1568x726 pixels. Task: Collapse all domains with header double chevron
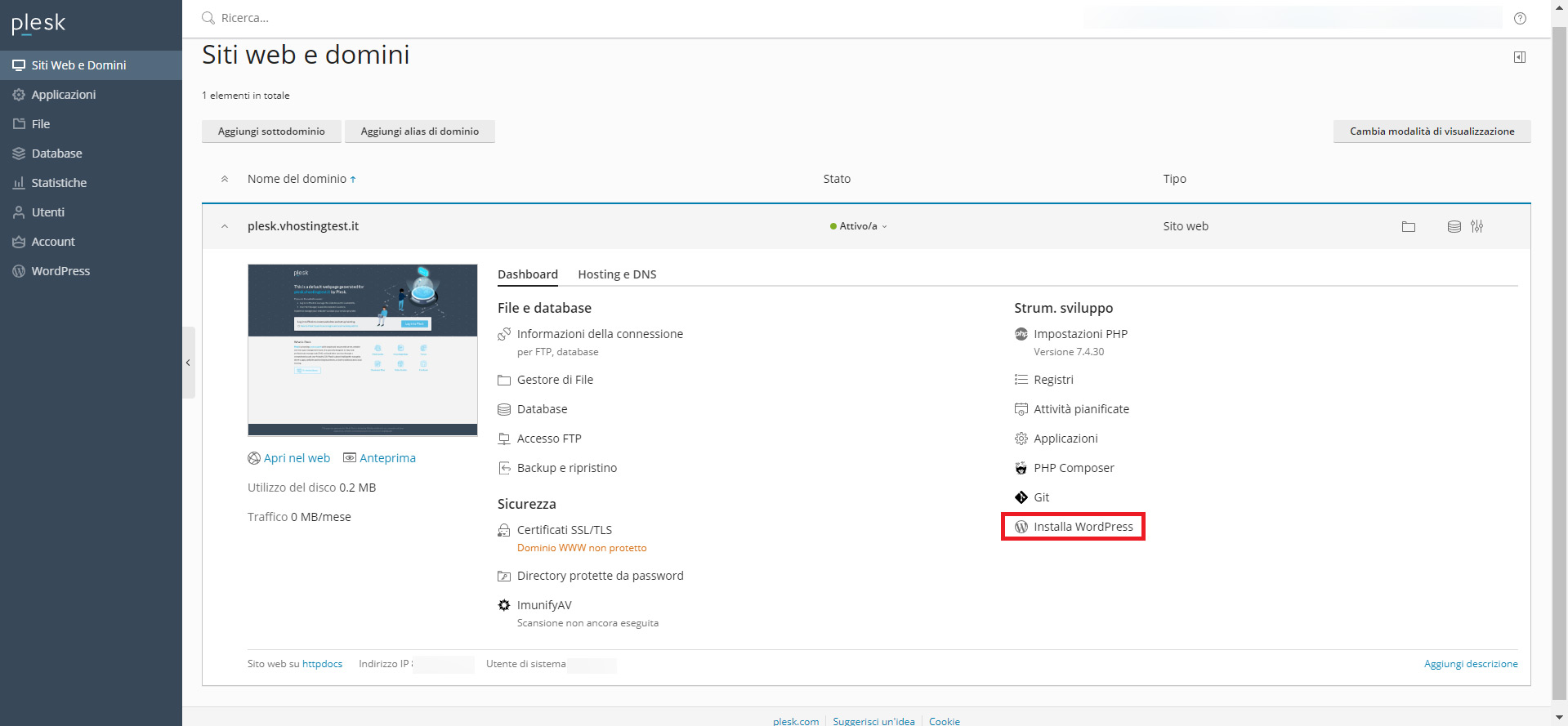[225, 179]
